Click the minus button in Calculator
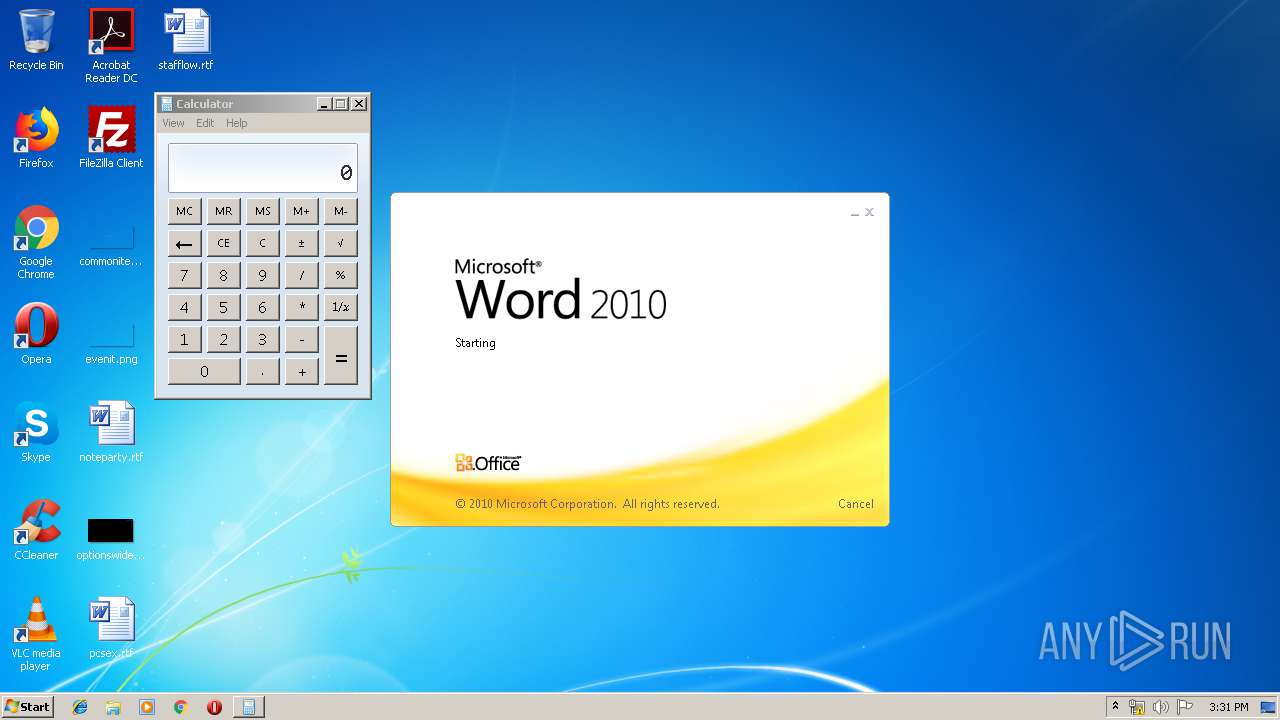The height and width of the screenshot is (720, 1280). pos(301,339)
